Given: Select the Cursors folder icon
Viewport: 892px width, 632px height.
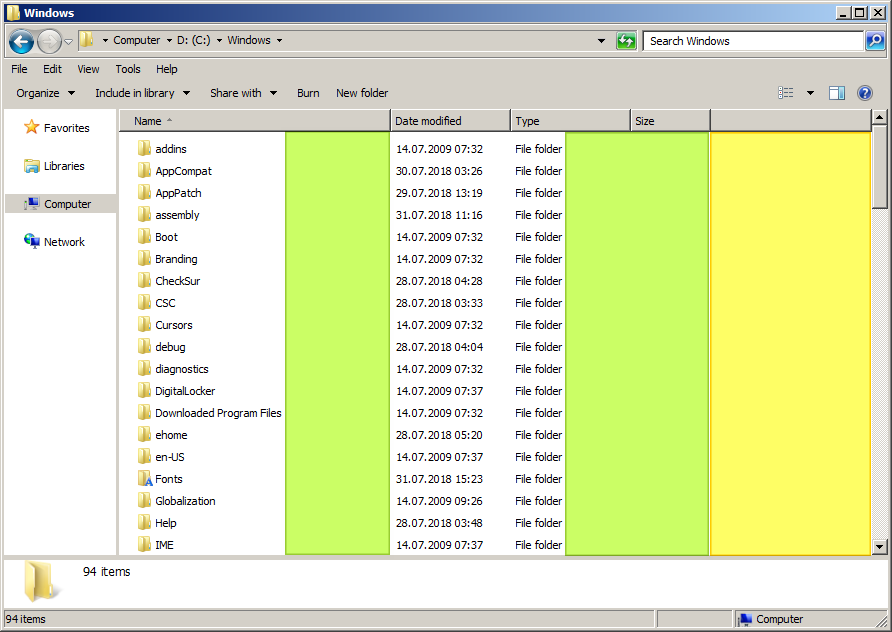Looking at the screenshot, I should 144,325.
